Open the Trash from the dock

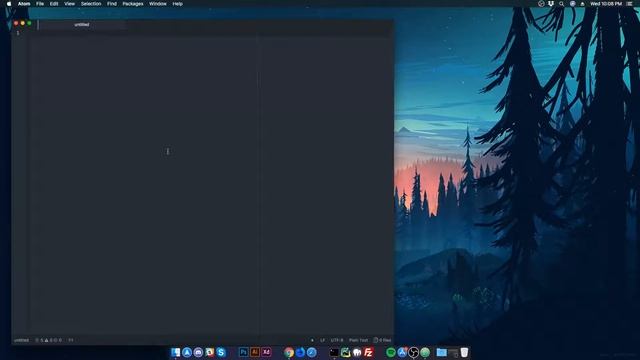click(464, 352)
